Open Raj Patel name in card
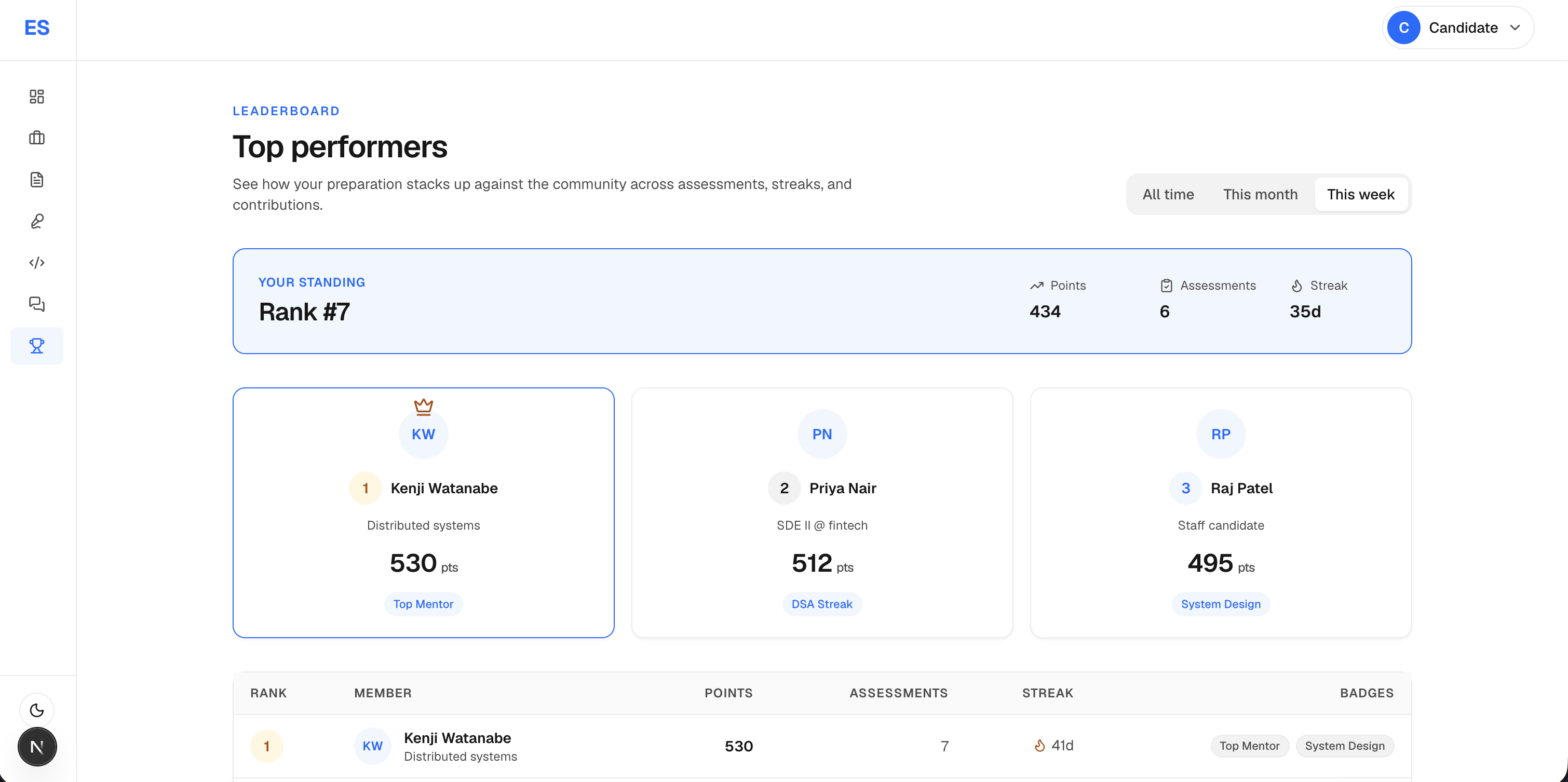 [x=1241, y=488]
